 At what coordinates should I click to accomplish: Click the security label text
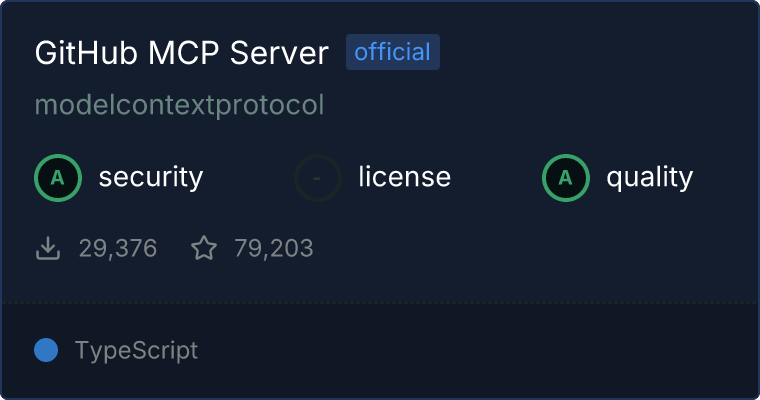coord(151,177)
